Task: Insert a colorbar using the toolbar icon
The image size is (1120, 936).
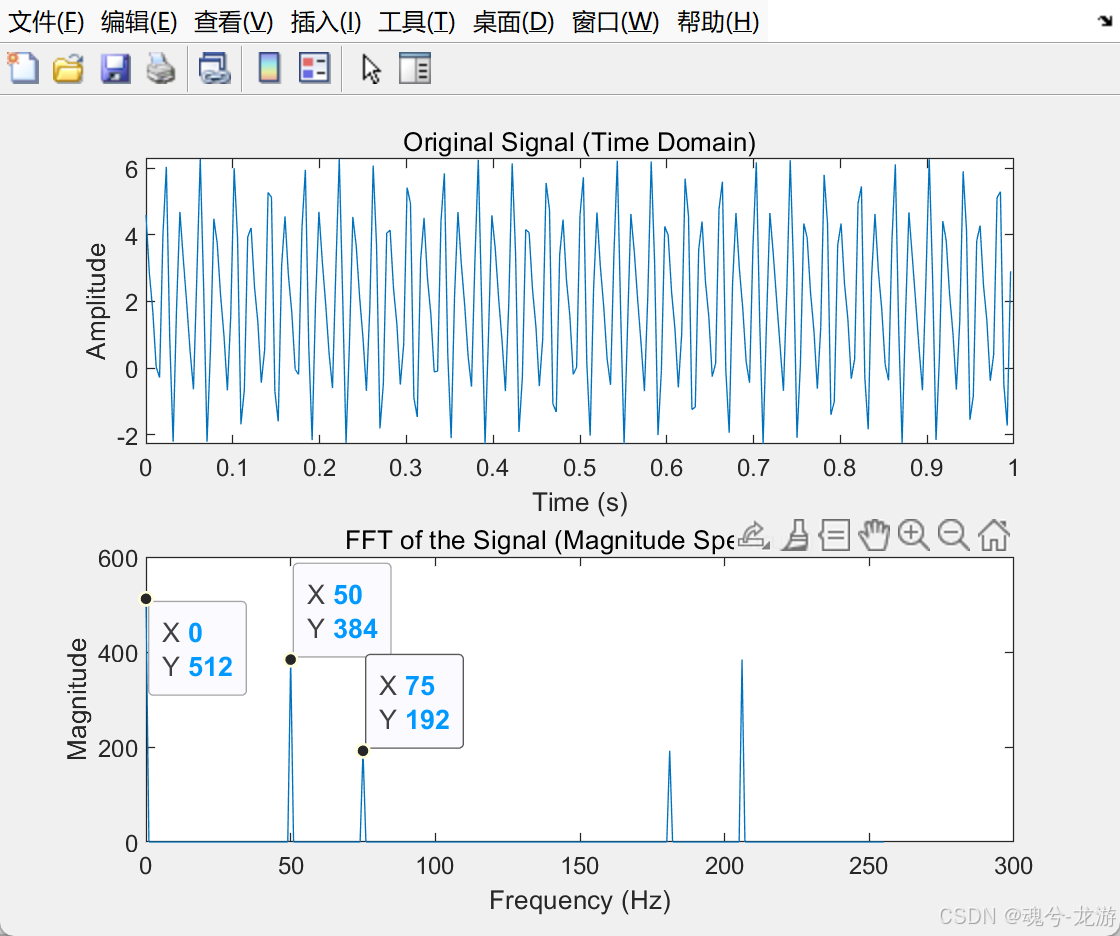Action: tap(269, 69)
